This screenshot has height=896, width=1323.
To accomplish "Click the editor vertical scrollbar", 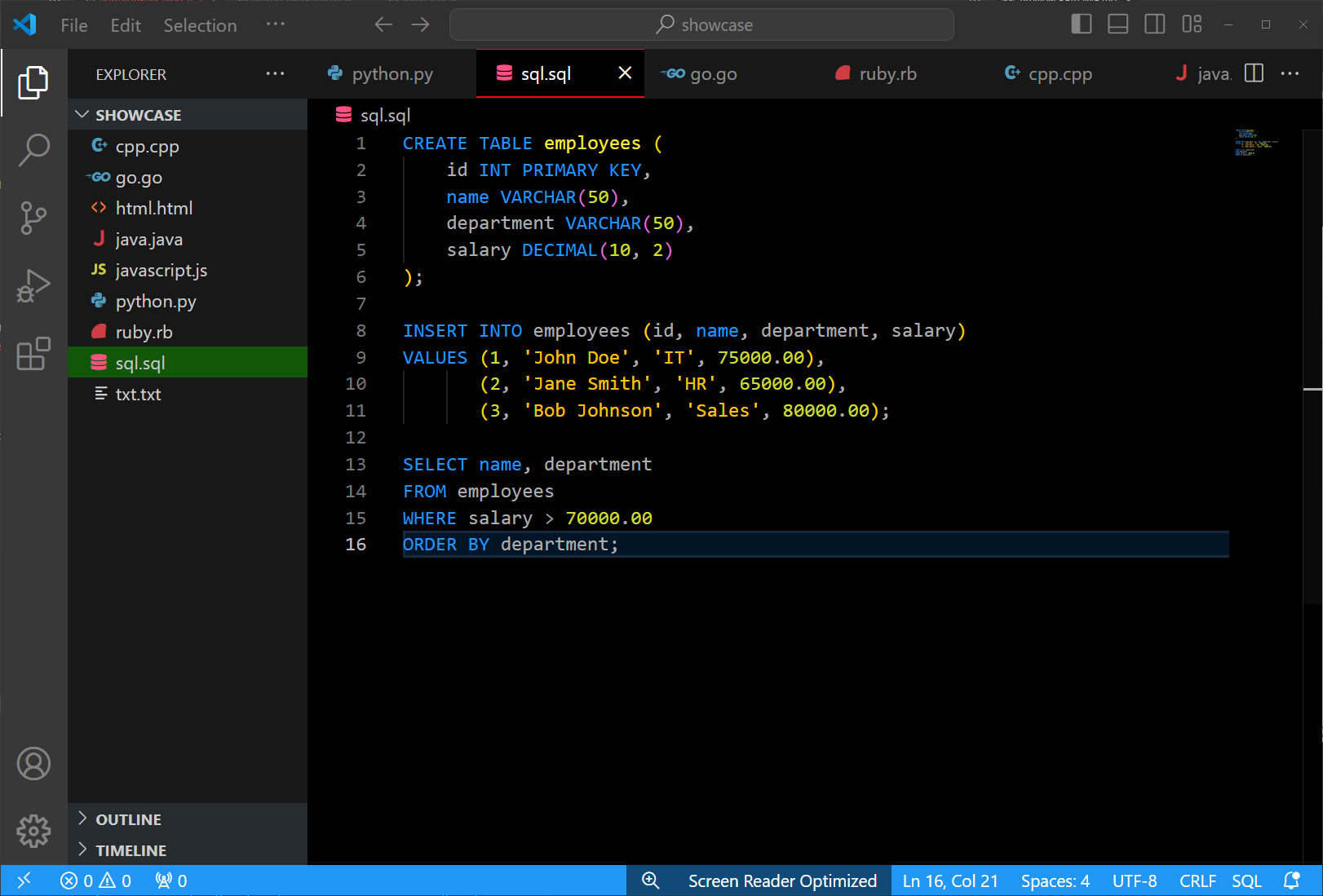I will click(x=1312, y=367).
